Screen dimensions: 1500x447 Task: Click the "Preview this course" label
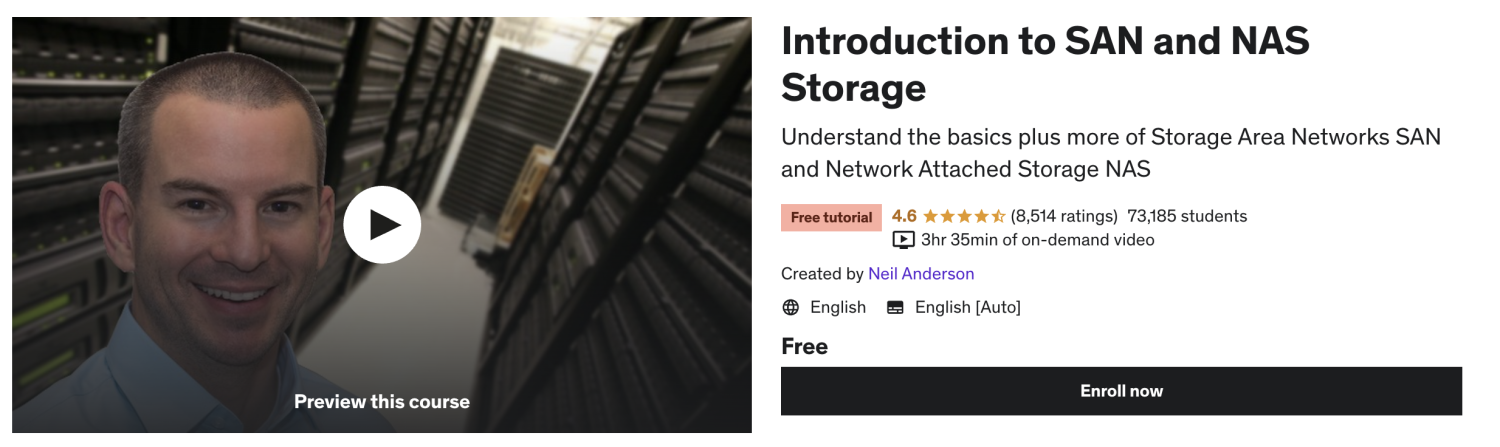(x=382, y=402)
